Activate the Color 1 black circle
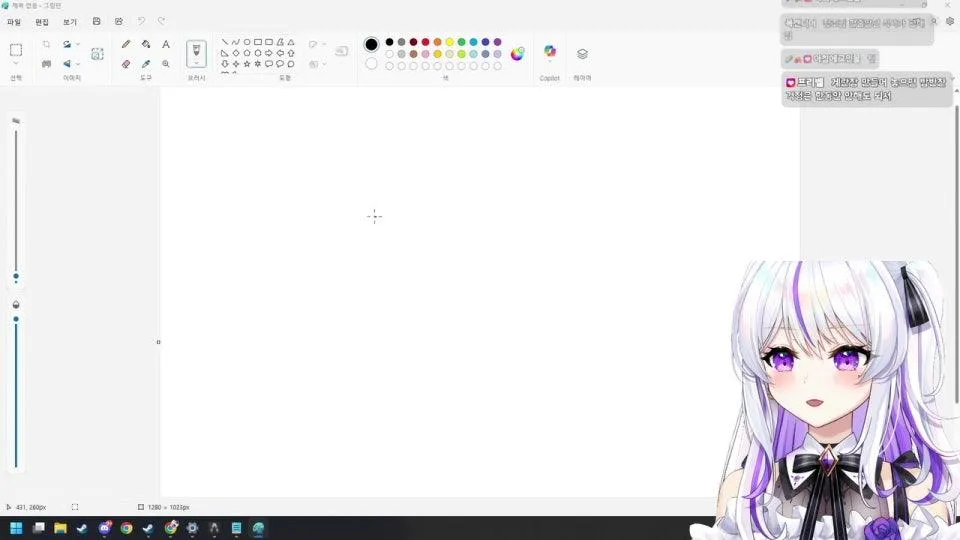The width and height of the screenshot is (960, 540). click(x=371, y=44)
